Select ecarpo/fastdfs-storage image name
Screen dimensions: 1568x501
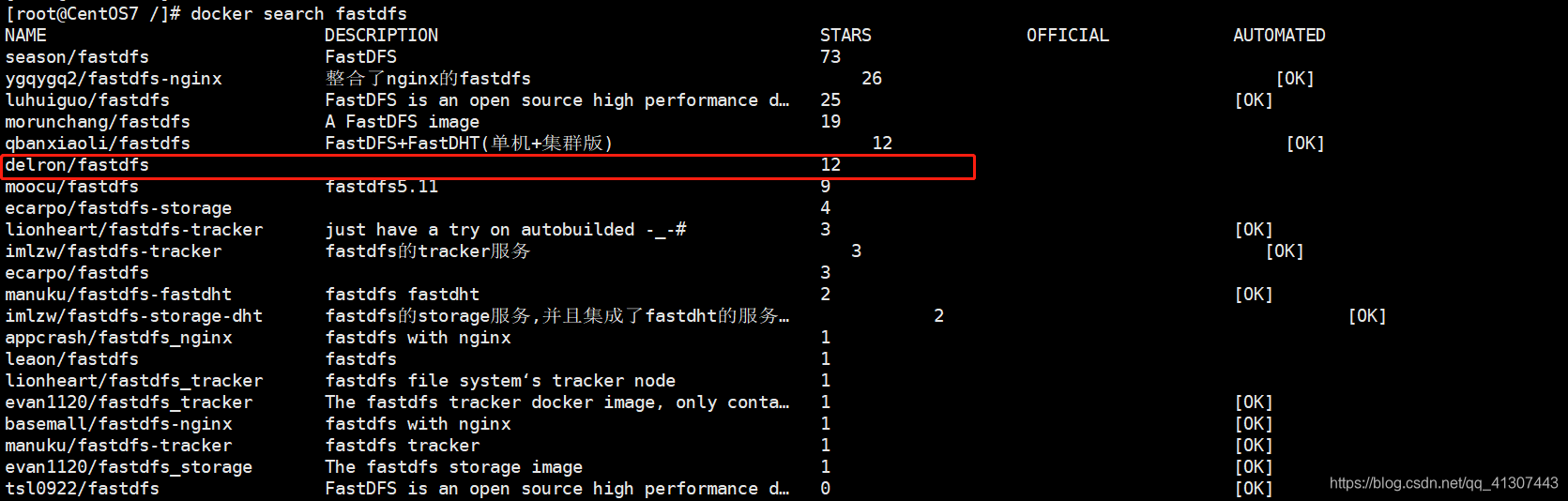click(x=118, y=208)
